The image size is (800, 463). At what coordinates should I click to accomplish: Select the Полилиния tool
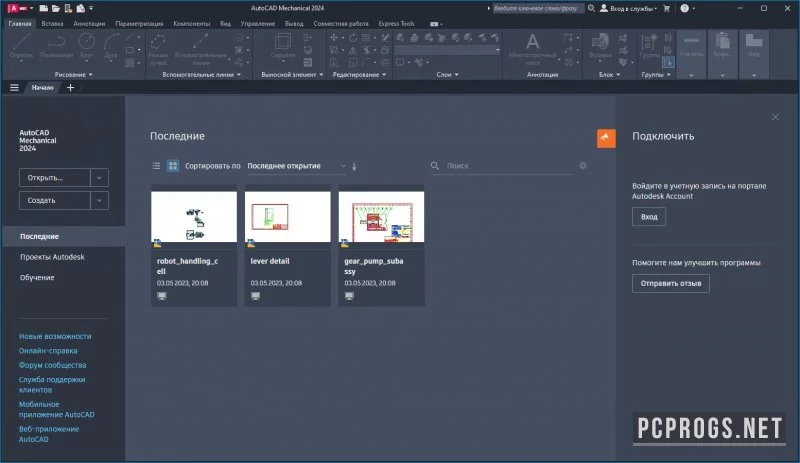(56, 46)
